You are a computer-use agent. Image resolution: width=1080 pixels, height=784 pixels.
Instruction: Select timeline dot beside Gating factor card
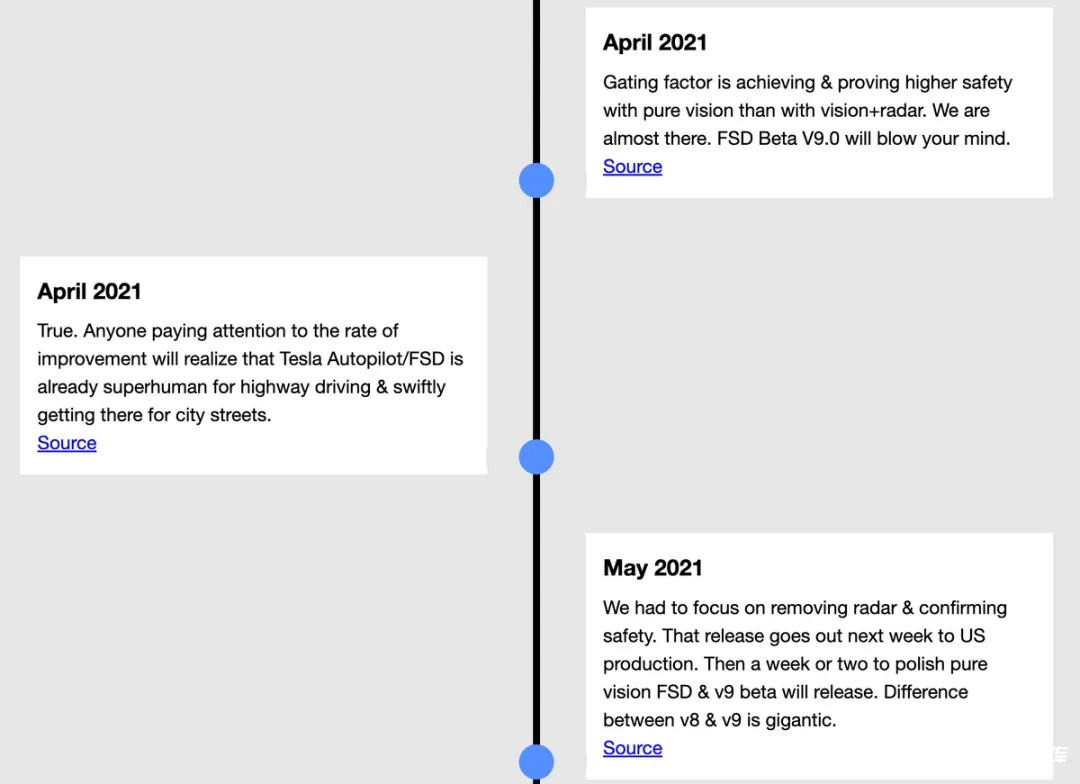click(x=536, y=180)
